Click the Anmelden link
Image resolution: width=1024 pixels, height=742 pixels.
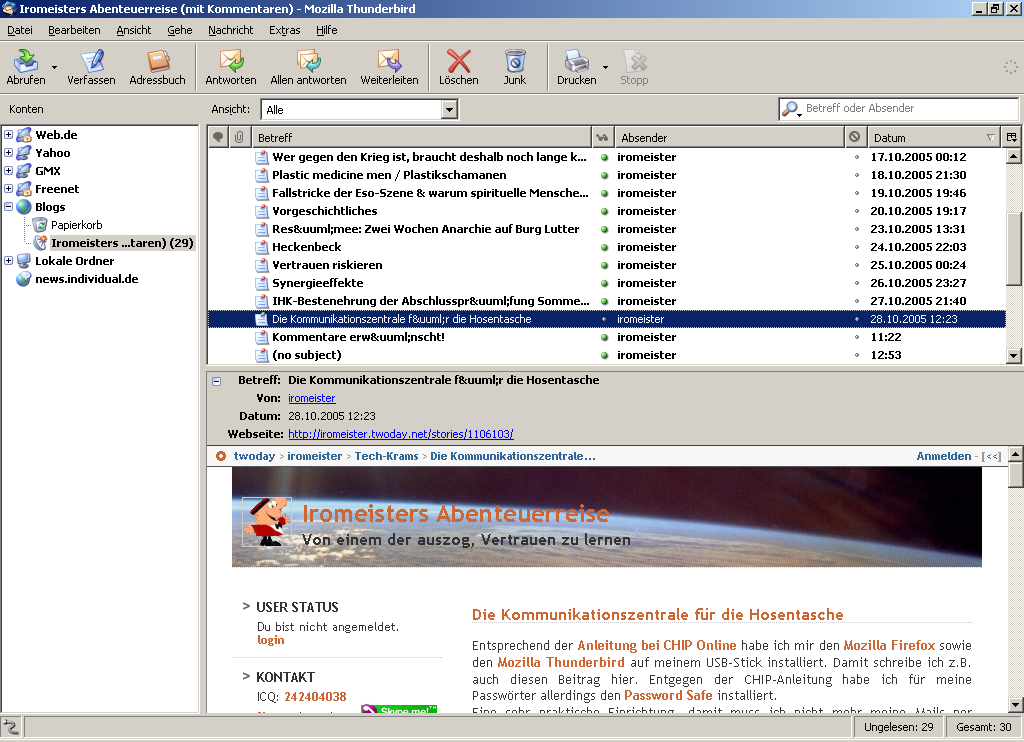pyautogui.click(x=944, y=457)
